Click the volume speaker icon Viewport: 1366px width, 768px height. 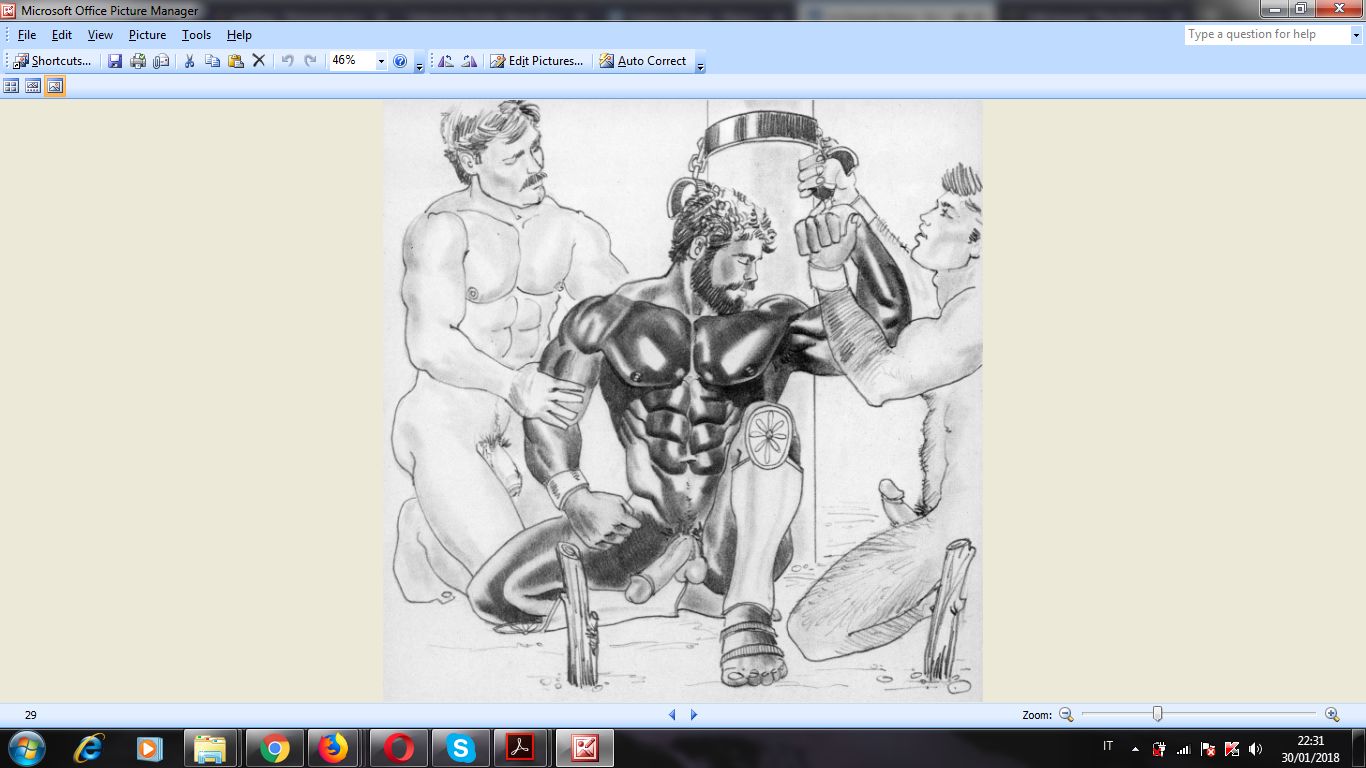point(1256,748)
